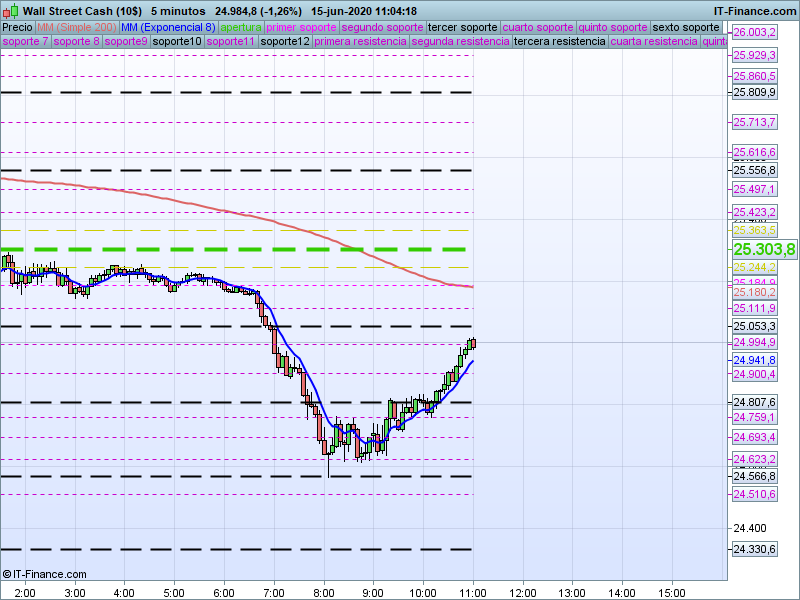This screenshot has height=600, width=800.
Task: Click the tercera resistencia legend label
Action: tap(560, 41)
